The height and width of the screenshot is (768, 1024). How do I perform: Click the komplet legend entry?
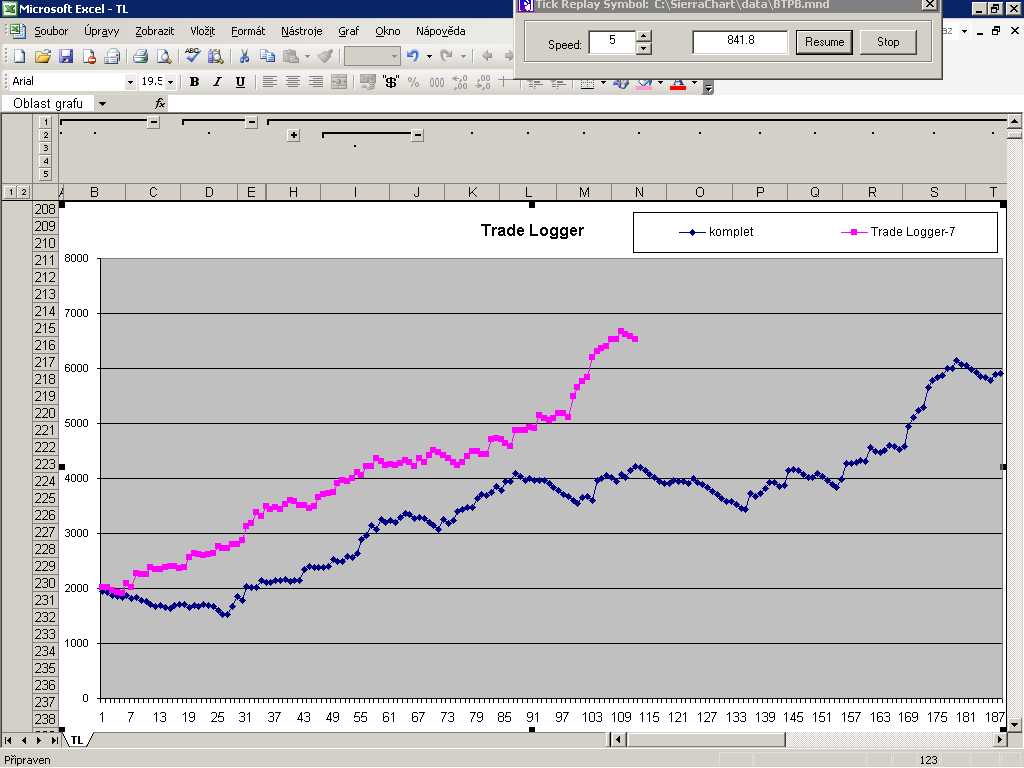click(x=716, y=232)
